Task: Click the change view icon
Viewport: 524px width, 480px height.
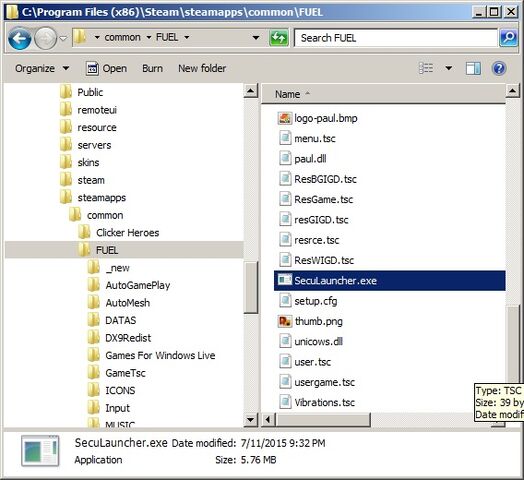Action: tap(426, 69)
